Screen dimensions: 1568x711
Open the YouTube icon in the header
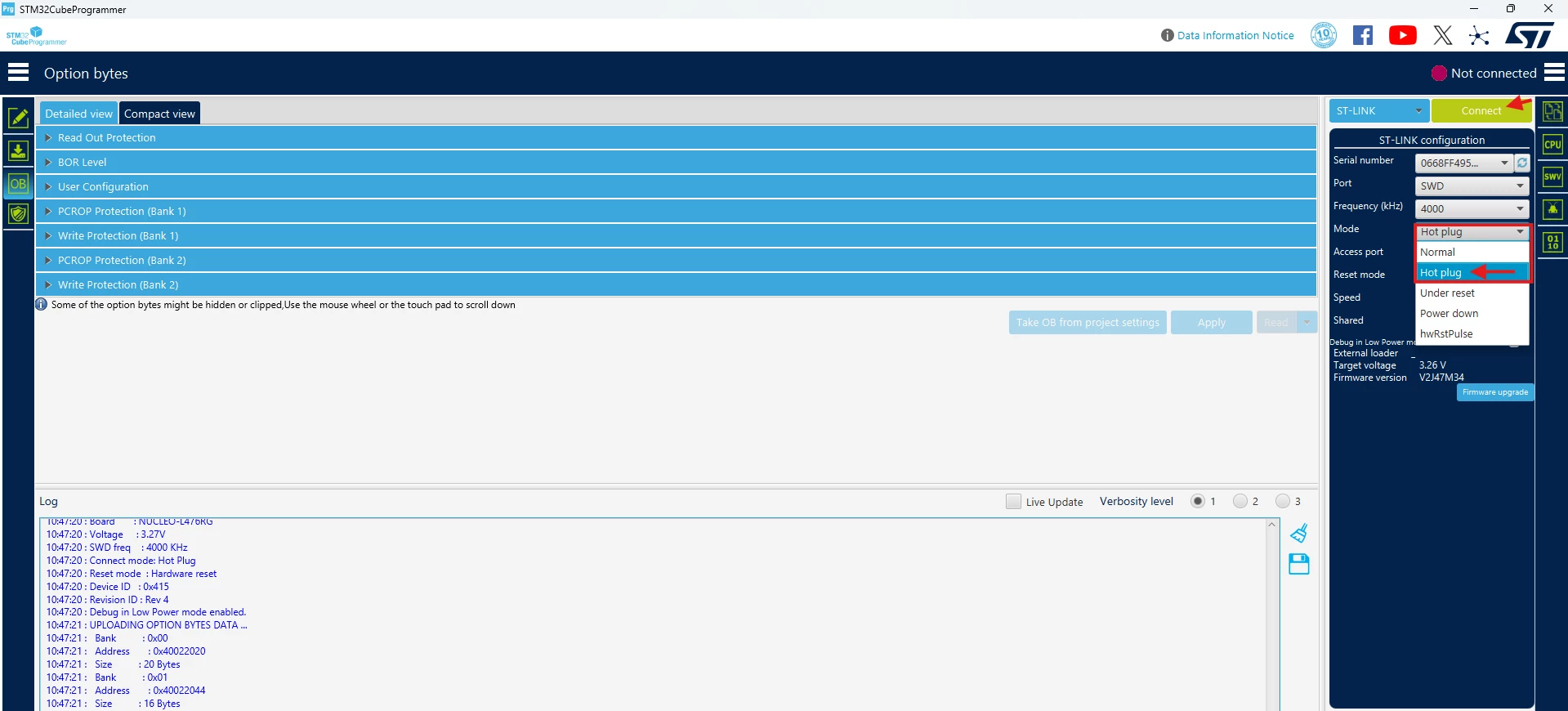coord(1403,35)
